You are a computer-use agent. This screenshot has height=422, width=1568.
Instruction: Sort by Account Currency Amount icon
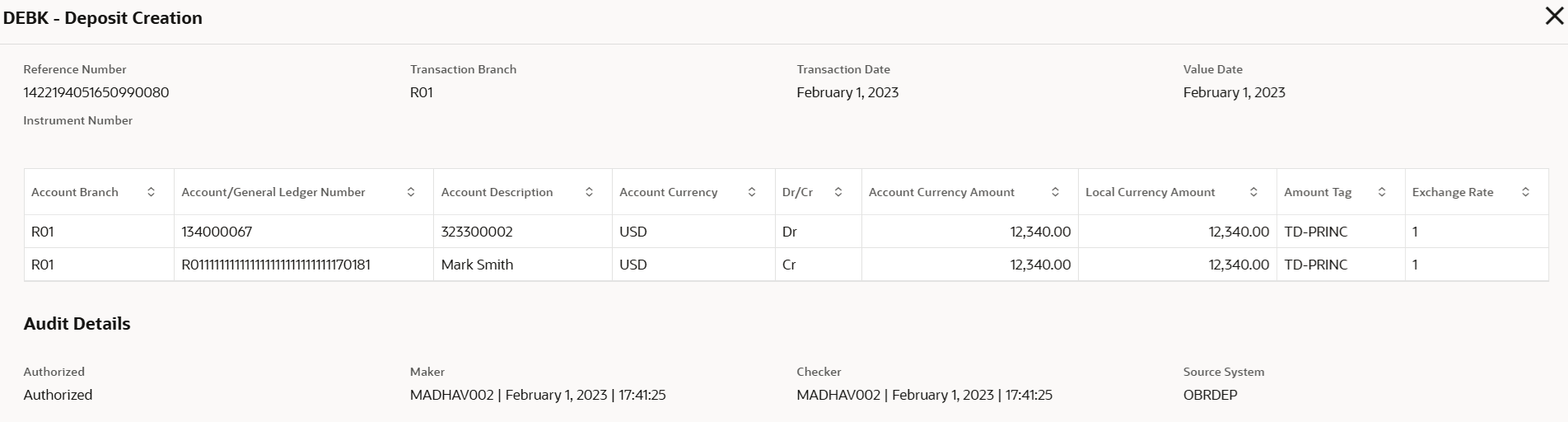click(1055, 192)
